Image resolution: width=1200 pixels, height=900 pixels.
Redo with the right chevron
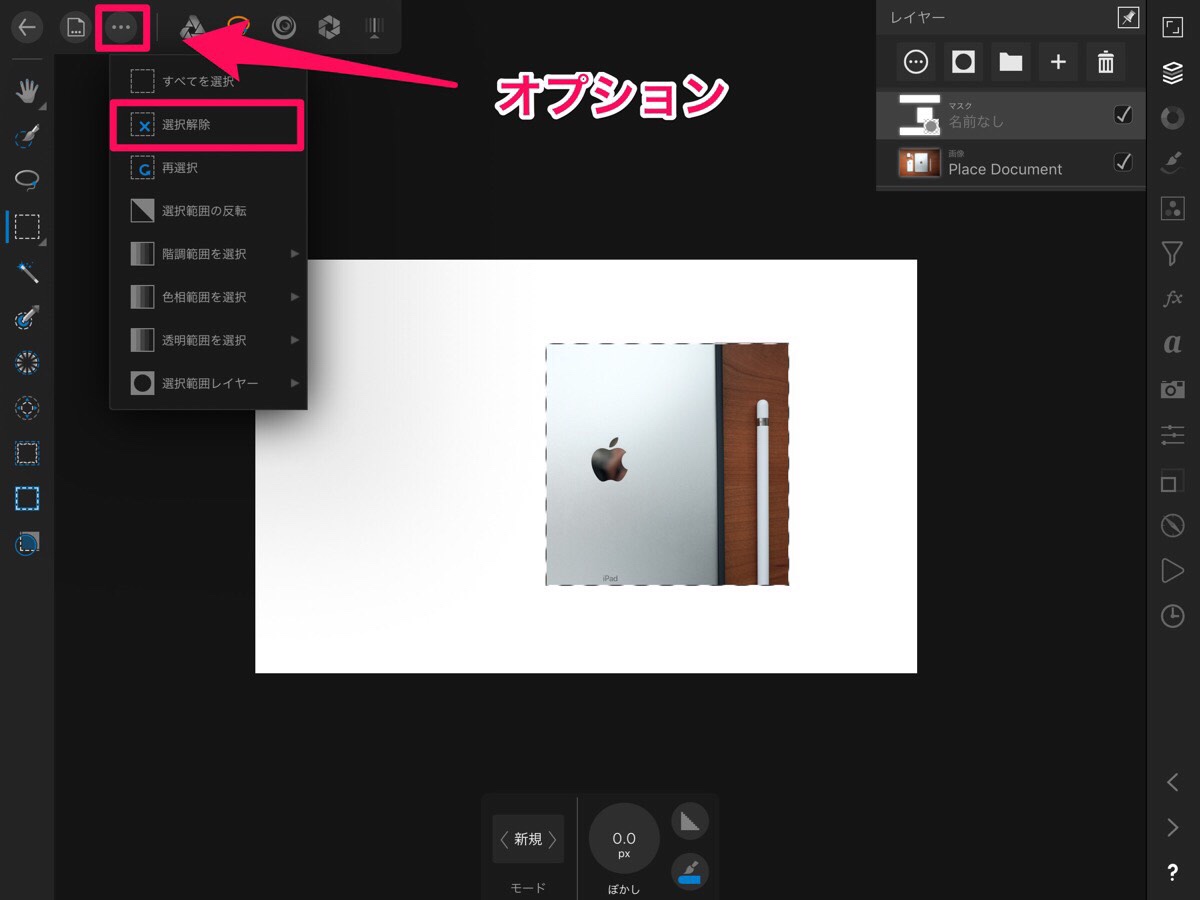tap(1173, 827)
